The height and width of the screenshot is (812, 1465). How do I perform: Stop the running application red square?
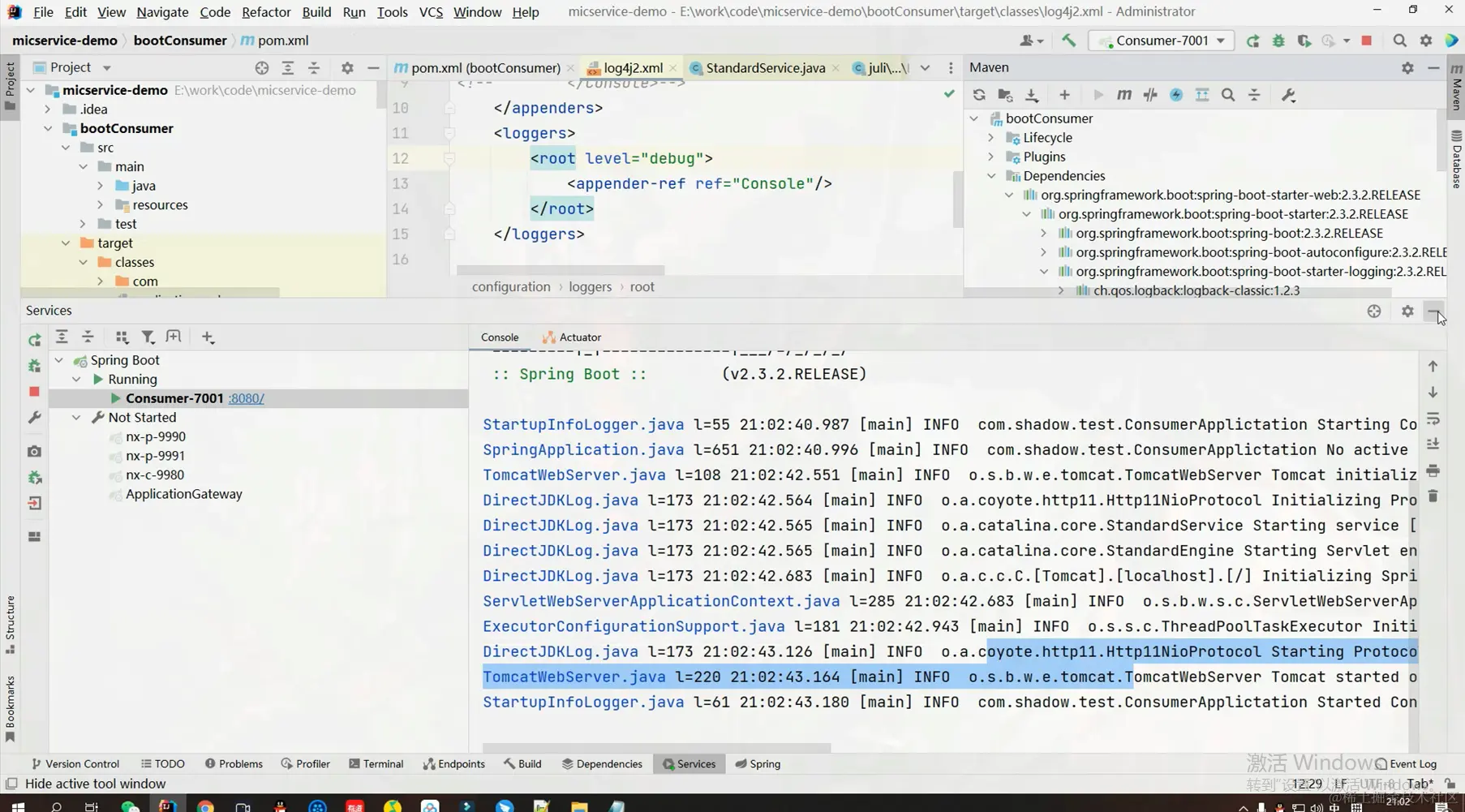[1367, 41]
